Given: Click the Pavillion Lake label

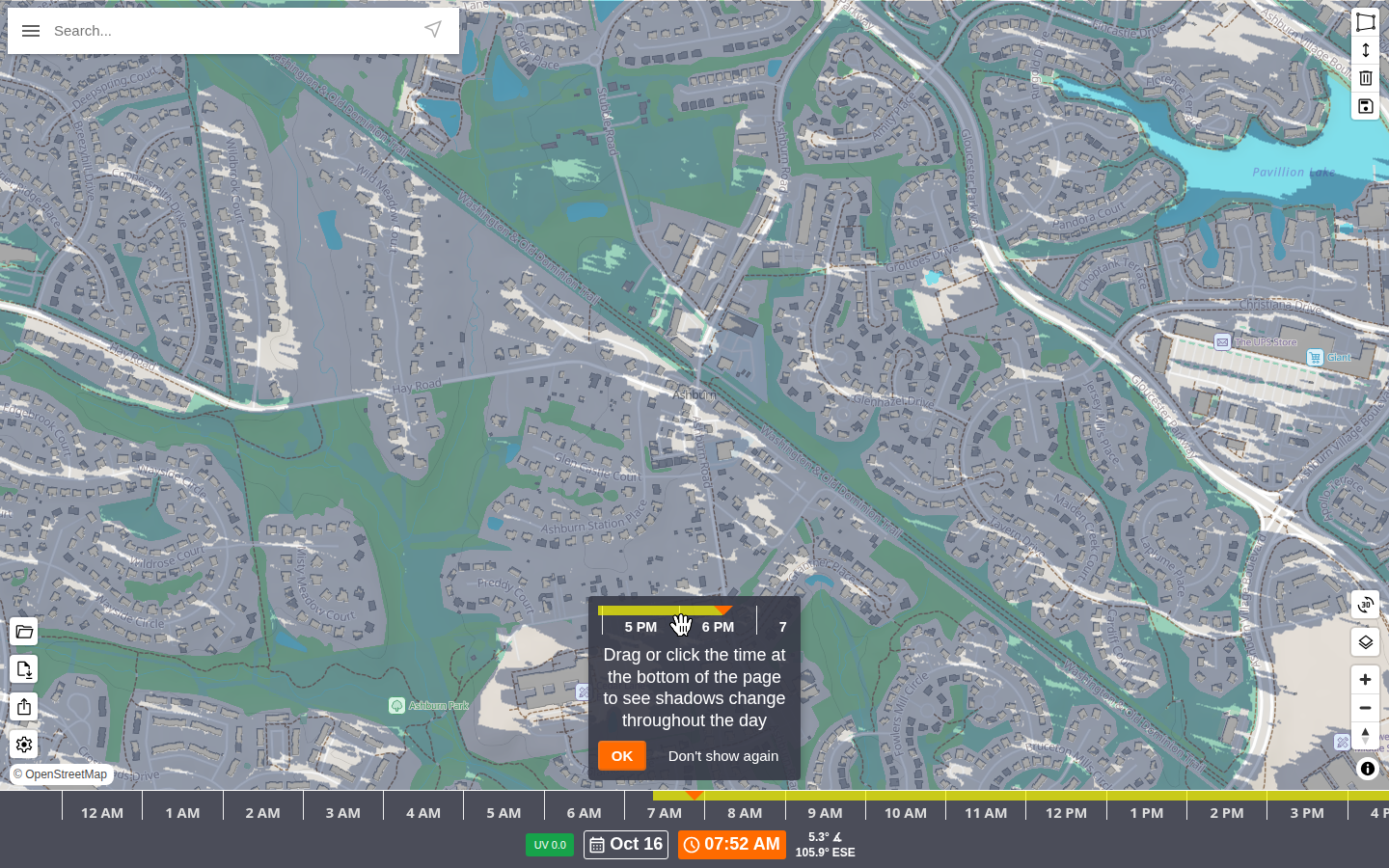Looking at the screenshot, I should pos(1294,172).
